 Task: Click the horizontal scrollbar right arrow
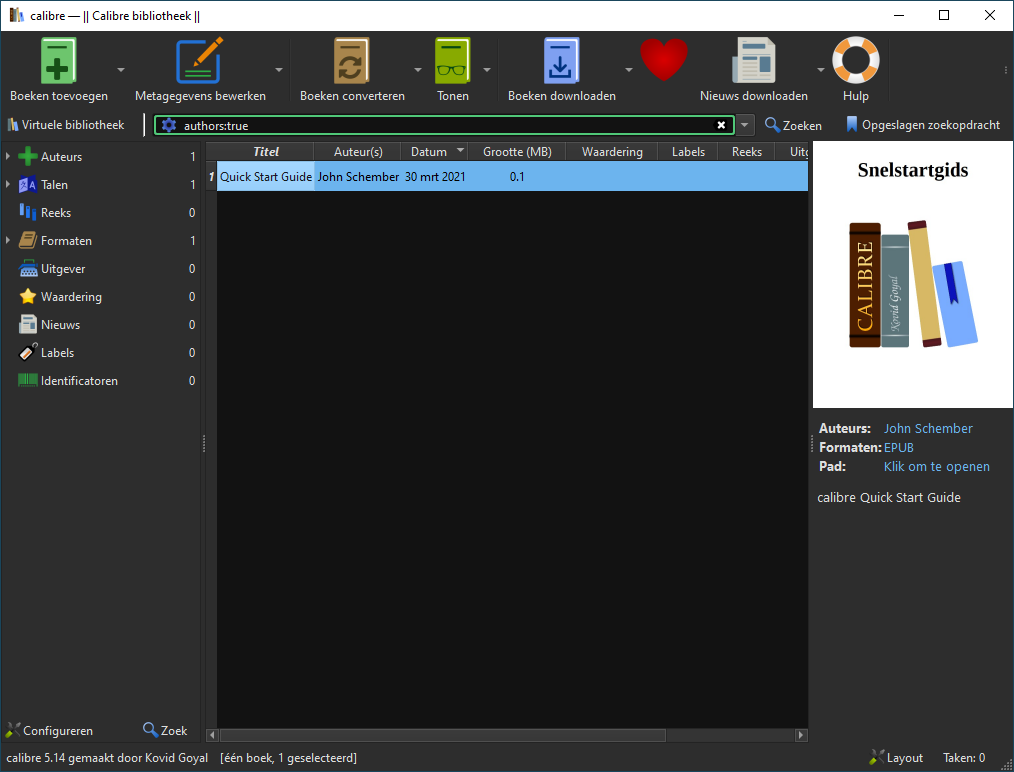tap(801, 735)
